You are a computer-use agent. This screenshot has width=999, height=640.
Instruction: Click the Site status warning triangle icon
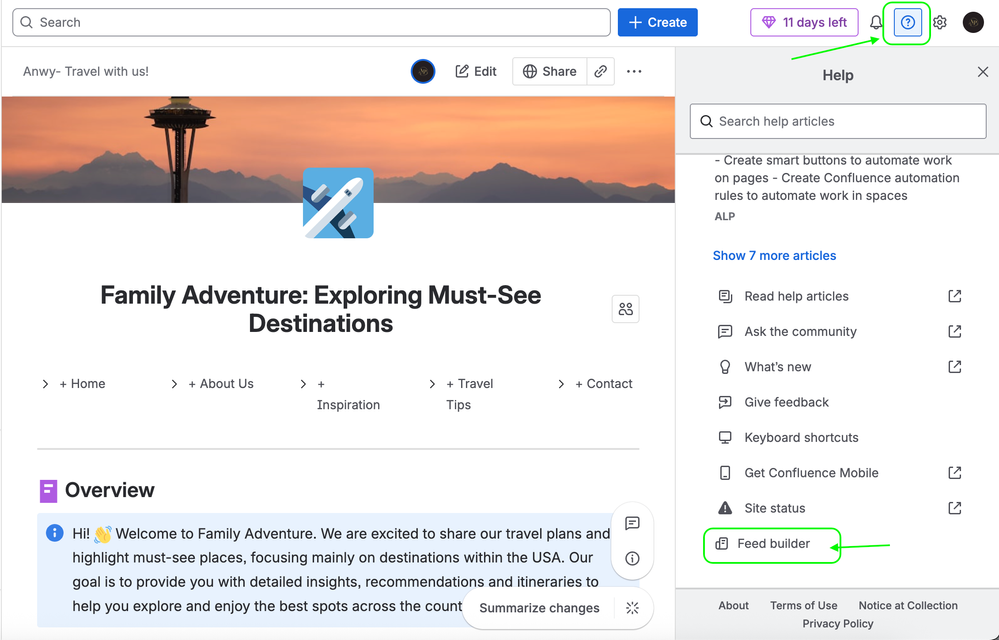coord(725,508)
